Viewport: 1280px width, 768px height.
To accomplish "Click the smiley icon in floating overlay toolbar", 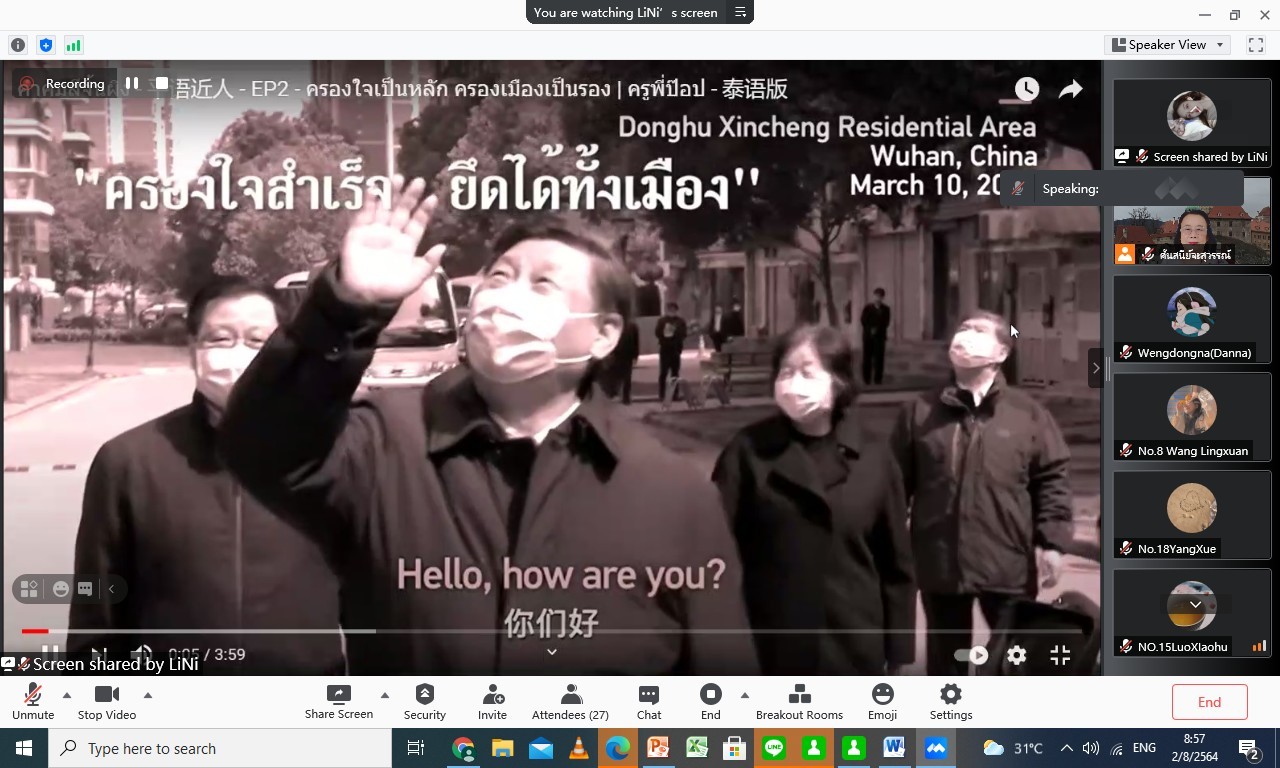I will (61, 589).
